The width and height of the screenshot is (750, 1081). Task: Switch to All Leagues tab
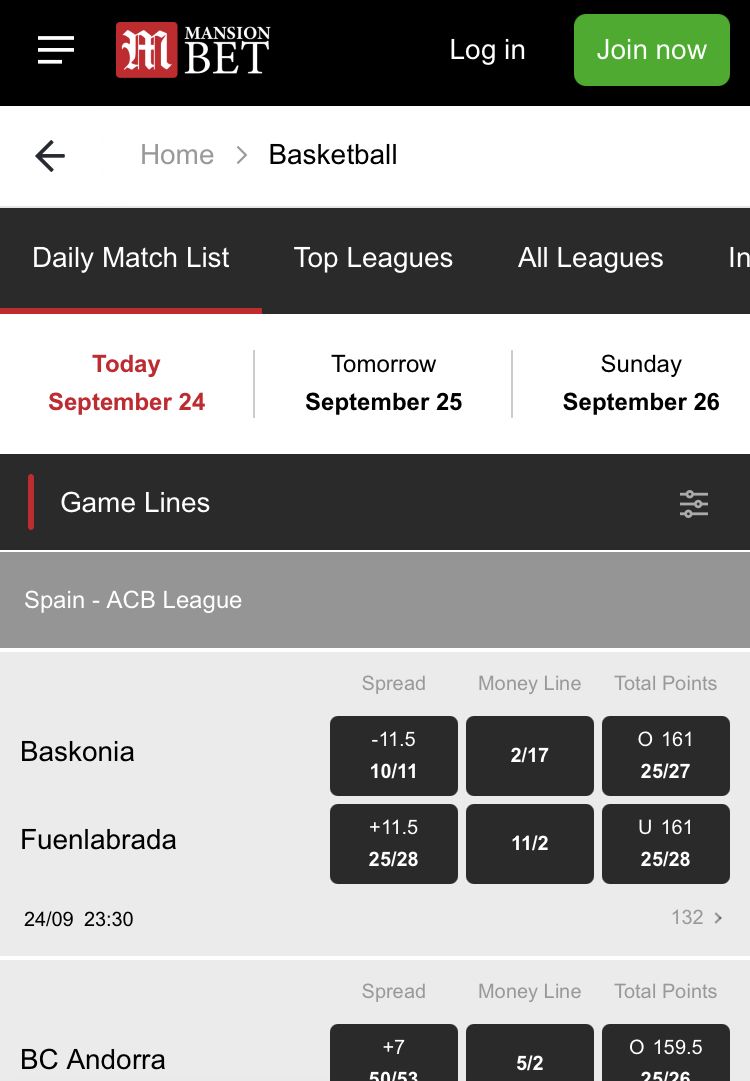591,258
